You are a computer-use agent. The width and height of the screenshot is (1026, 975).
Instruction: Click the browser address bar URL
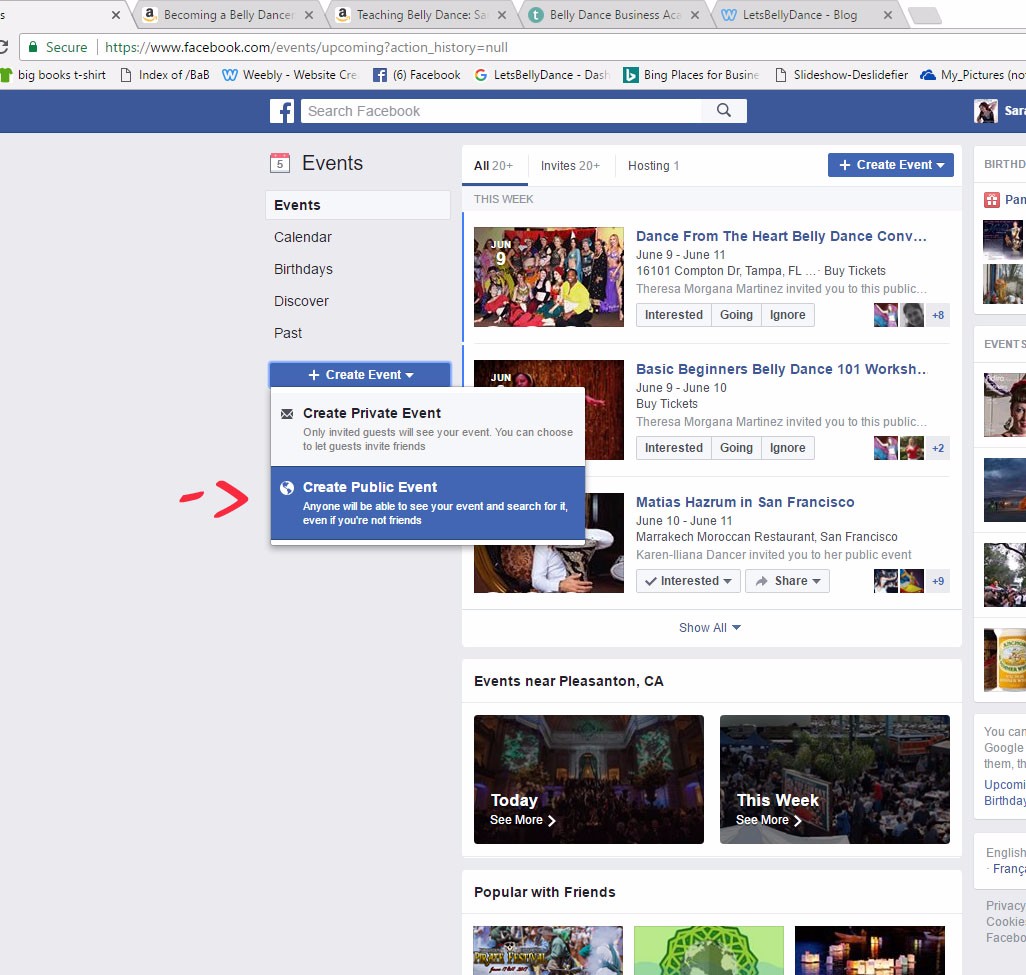[x=306, y=47]
